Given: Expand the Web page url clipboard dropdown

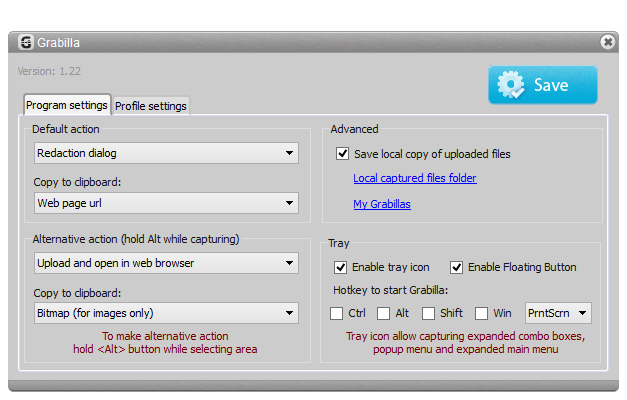Looking at the screenshot, I should (x=166, y=203).
